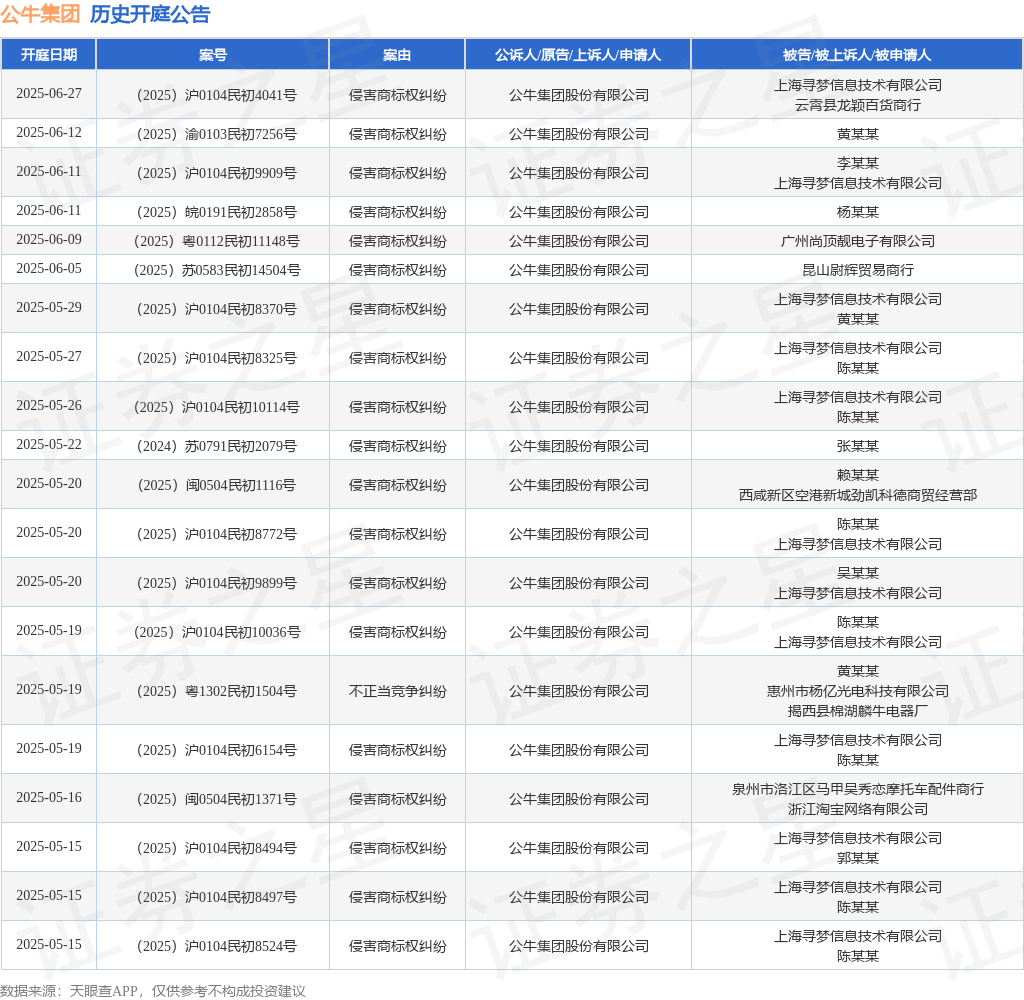Click the date 2025-05-26
This screenshot has height=1000, width=1024.
(49, 406)
